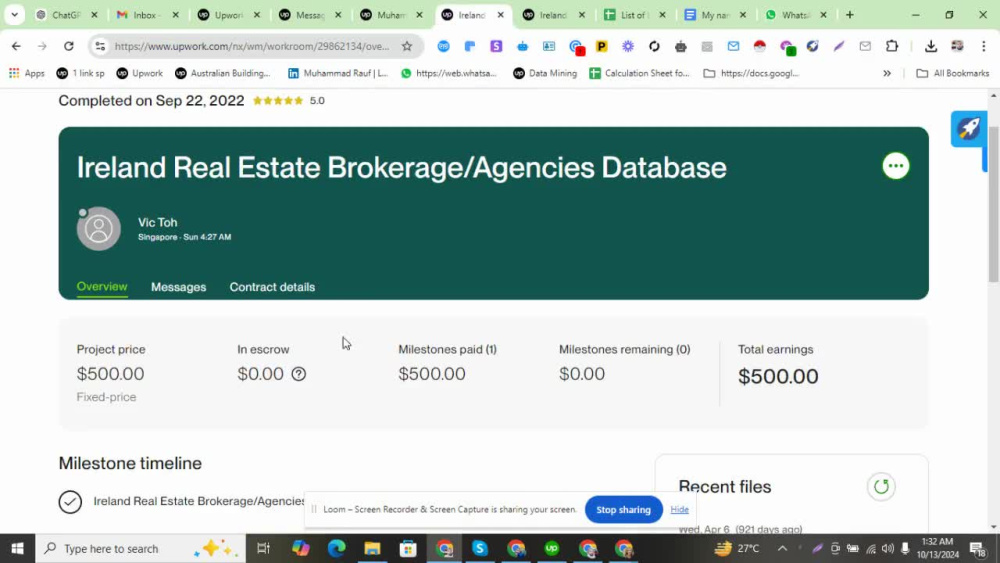Viewport: 1000px width, 563px height.
Task: Open the Muhammad Rauf LinkedIn bookmark
Action: [338, 73]
